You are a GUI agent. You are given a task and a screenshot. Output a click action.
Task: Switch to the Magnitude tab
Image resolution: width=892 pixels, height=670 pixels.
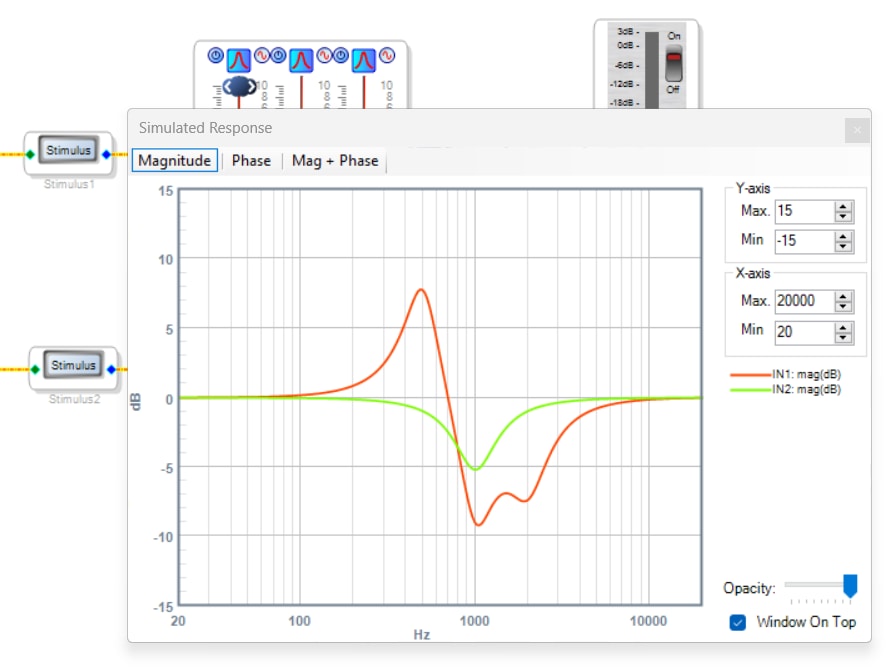[175, 160]
